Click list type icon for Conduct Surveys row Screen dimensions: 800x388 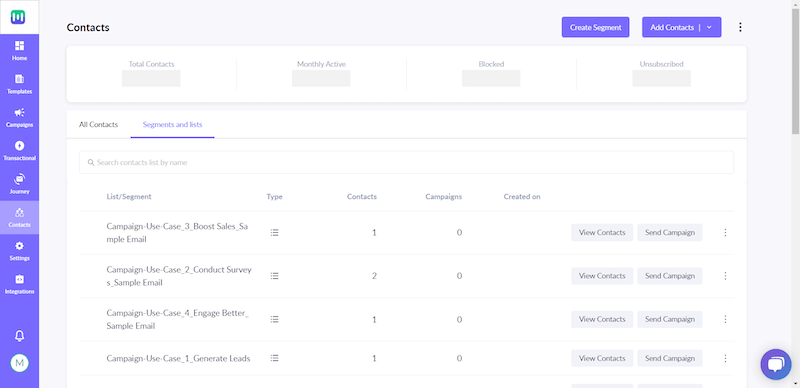(274, 276)
